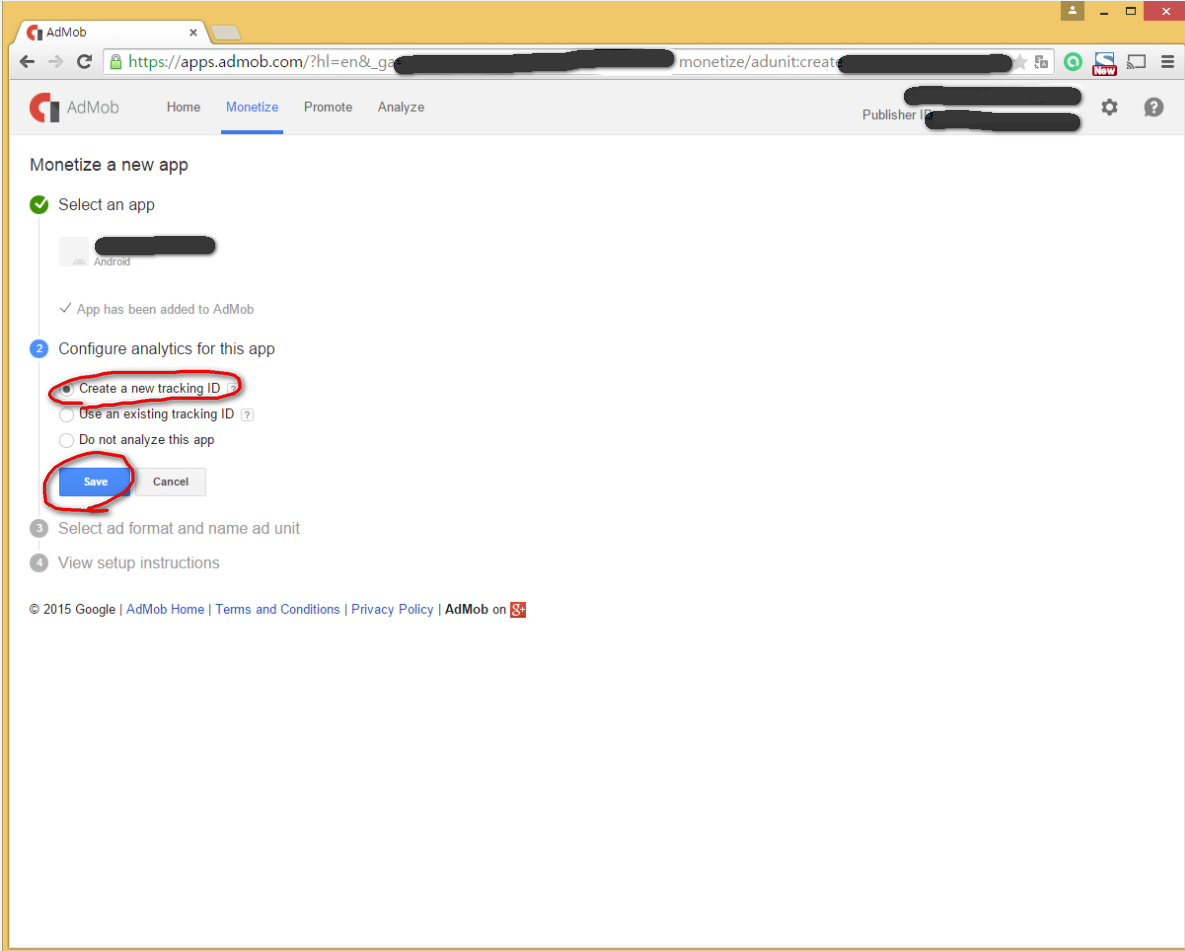This screenshot has width=1185, height=951.
Task: Open the Promote navigation tab
Action: coord(328,107)
